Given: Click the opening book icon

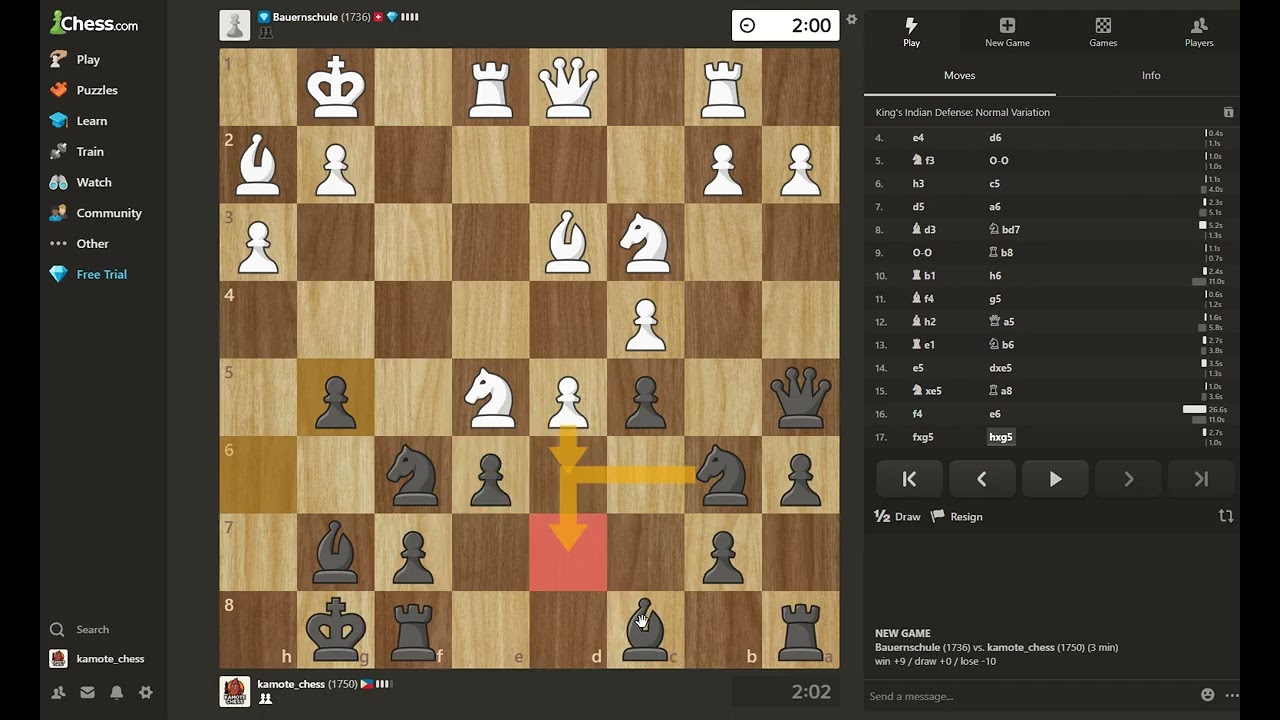Looking at the screenshot, I should pos(1228,112).
